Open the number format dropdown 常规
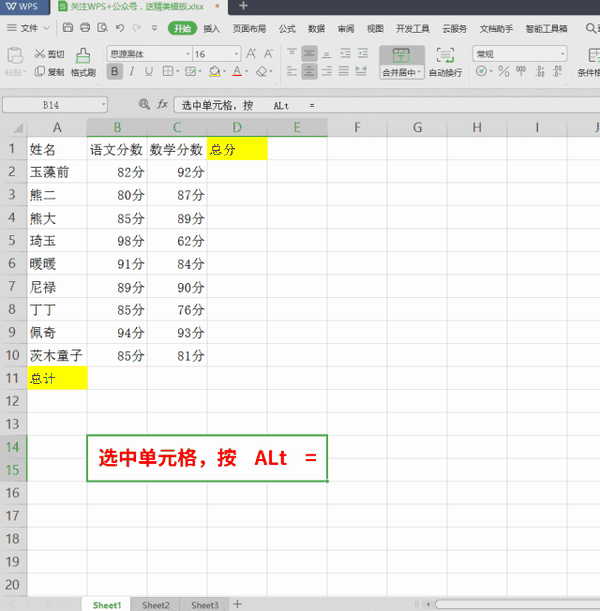600x611 pixels. point(562,54)
